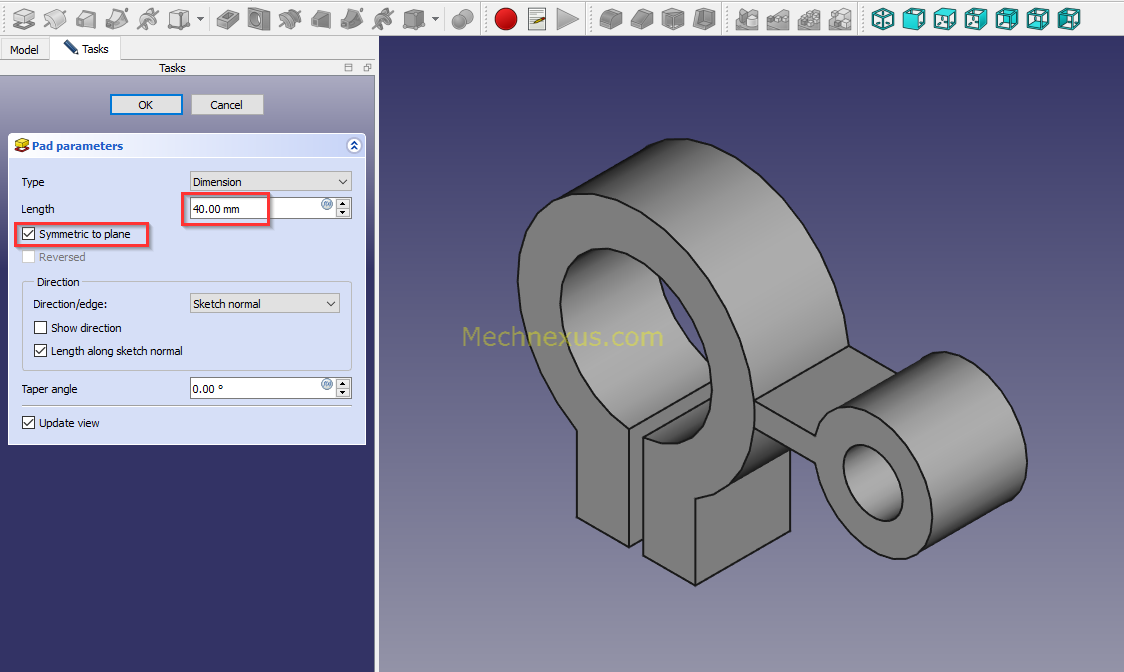The image size is (1124, 672).
Task: Start macro recording with red record icon
Action: [505, 18]
